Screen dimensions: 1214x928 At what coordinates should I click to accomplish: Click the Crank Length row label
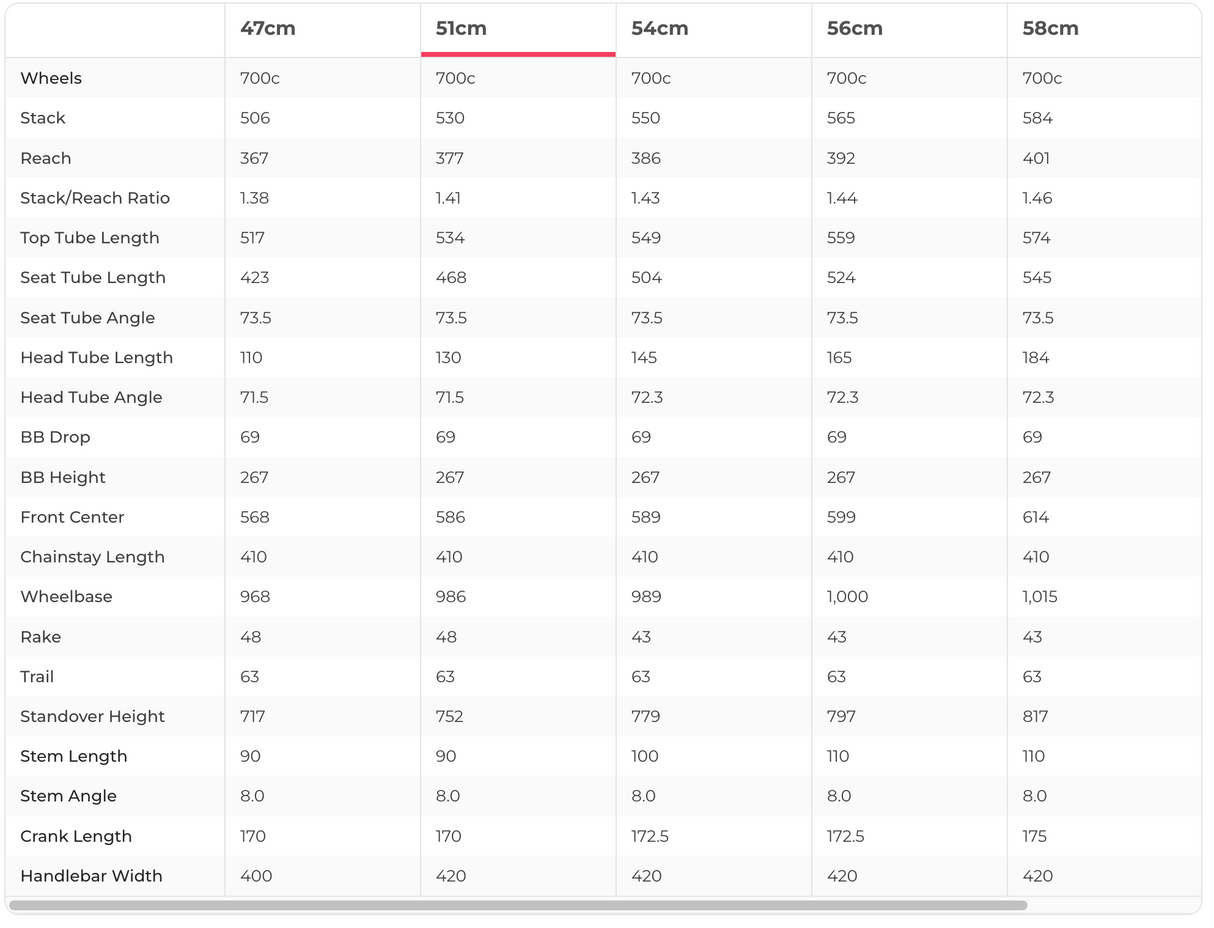pyautogui.click(x=76, y=836)
